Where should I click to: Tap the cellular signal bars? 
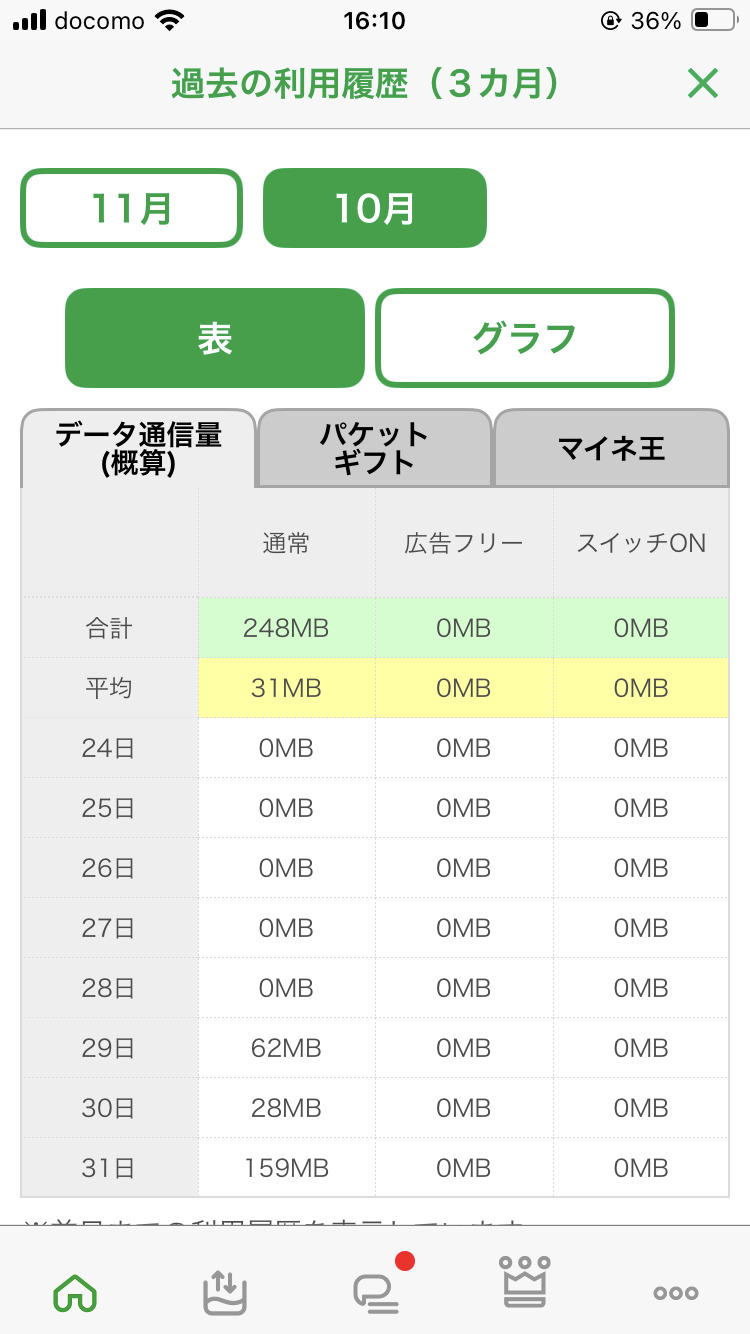click(x=30, y=21)
